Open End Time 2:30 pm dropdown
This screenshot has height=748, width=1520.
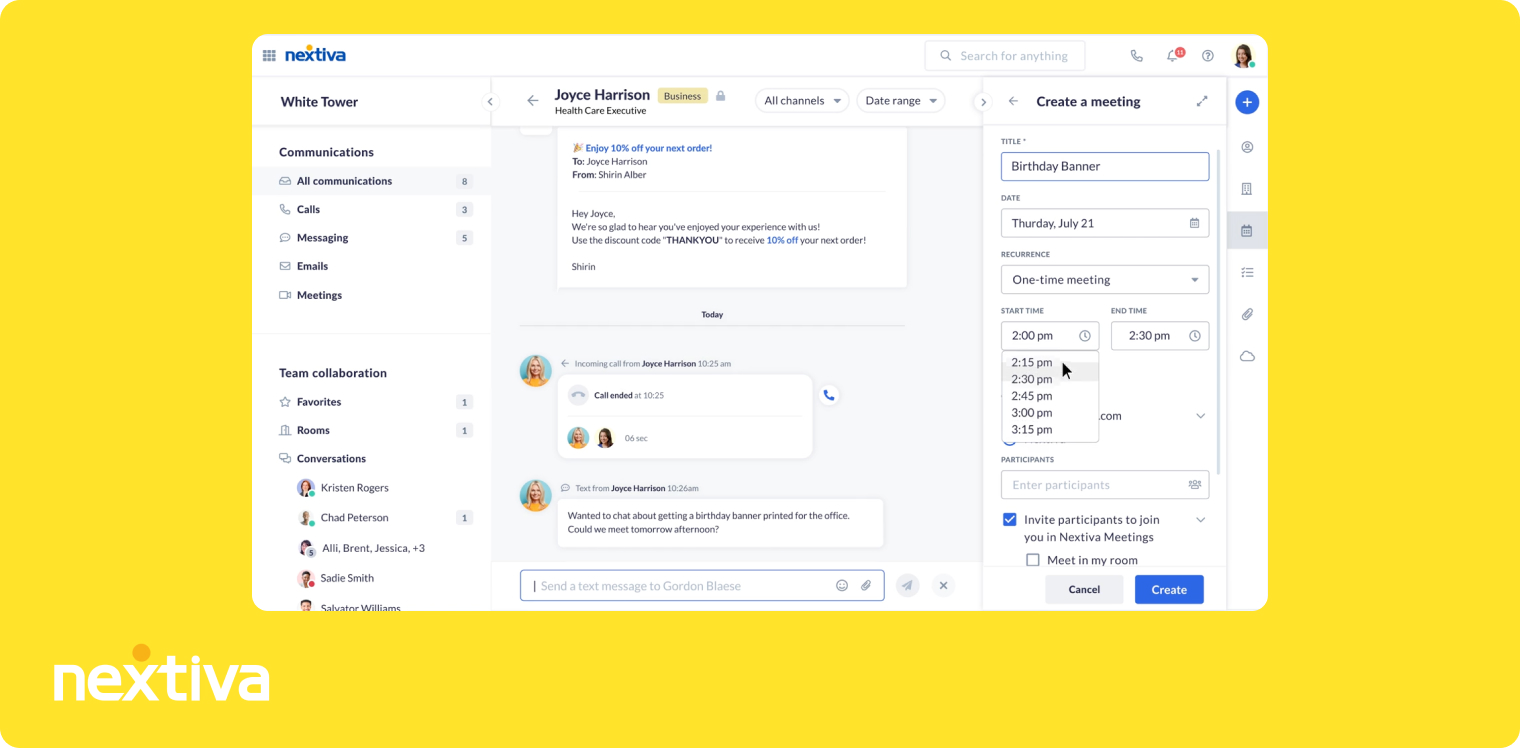point(1160,336)
